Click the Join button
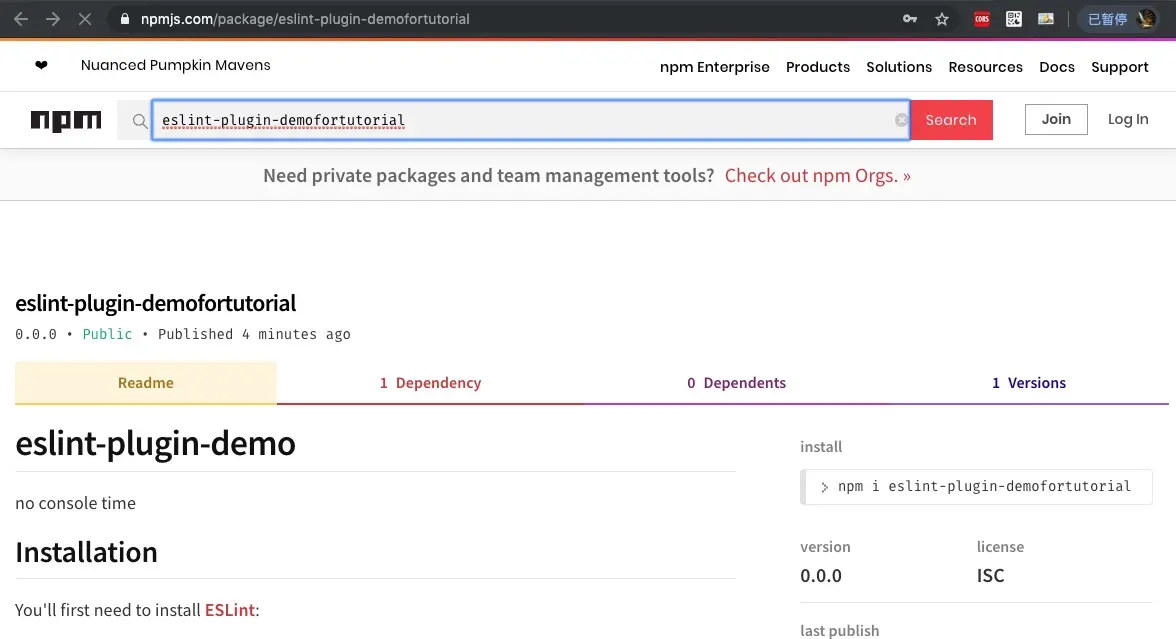Screen dimensions: 1176x639 (1056, 119)
